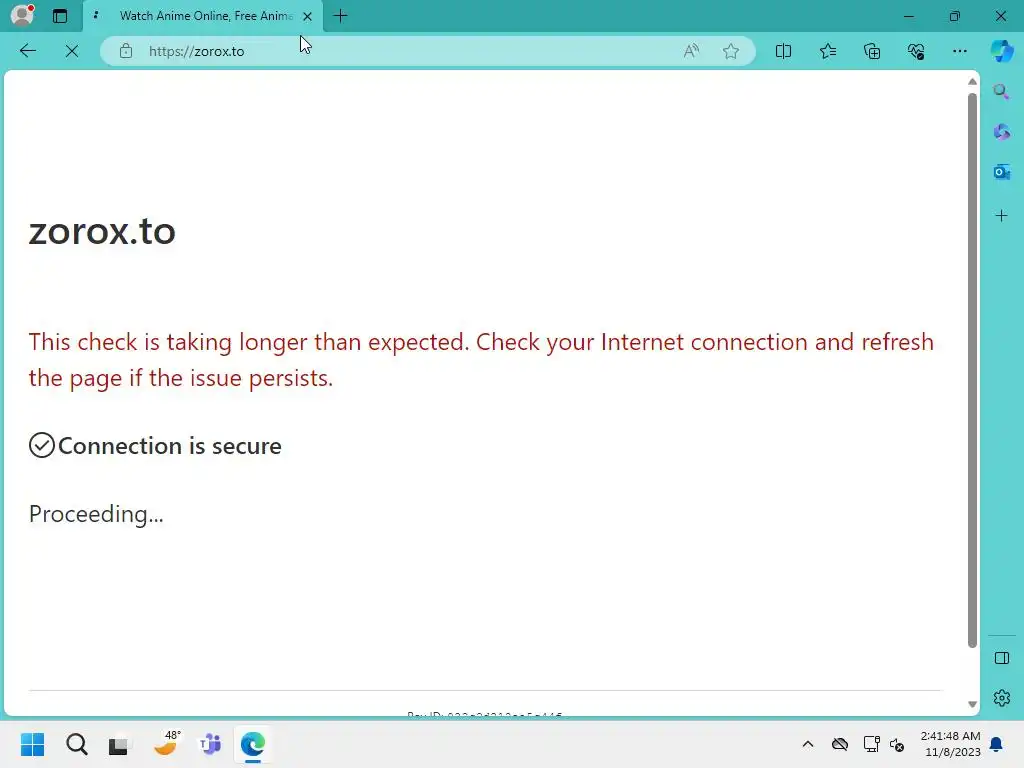The width and height of the screenshot is (1024, 768).
Task: Go back to the previous page
Action: click(x=27, y=51)
